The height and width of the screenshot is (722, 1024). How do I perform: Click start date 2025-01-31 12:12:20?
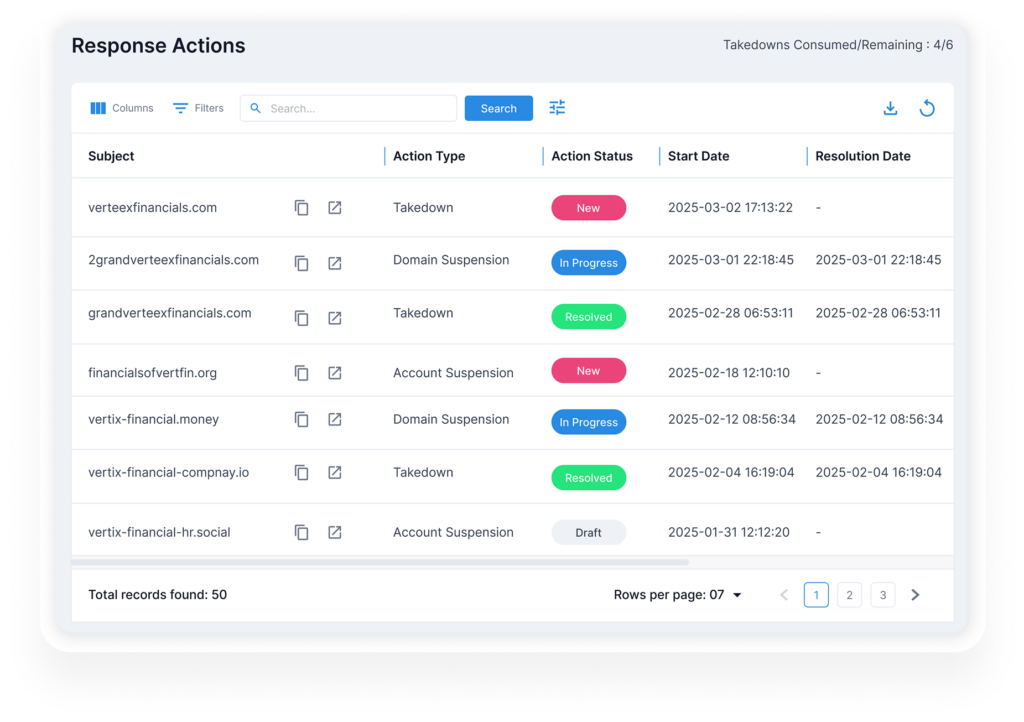pyautogui.click(x=729, y=532)
